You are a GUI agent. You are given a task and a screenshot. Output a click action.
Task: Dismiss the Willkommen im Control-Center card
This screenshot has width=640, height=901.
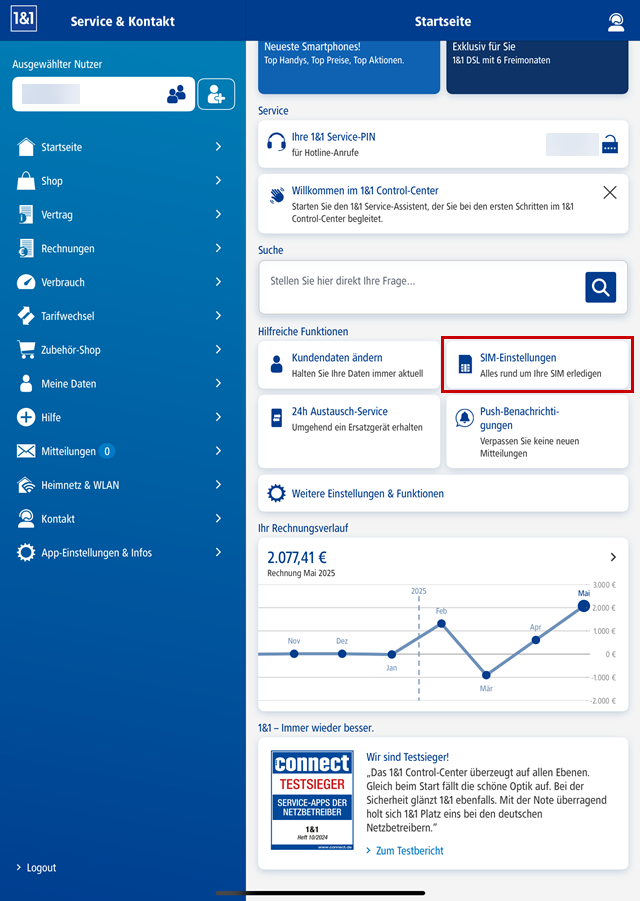tap(610, 192)
